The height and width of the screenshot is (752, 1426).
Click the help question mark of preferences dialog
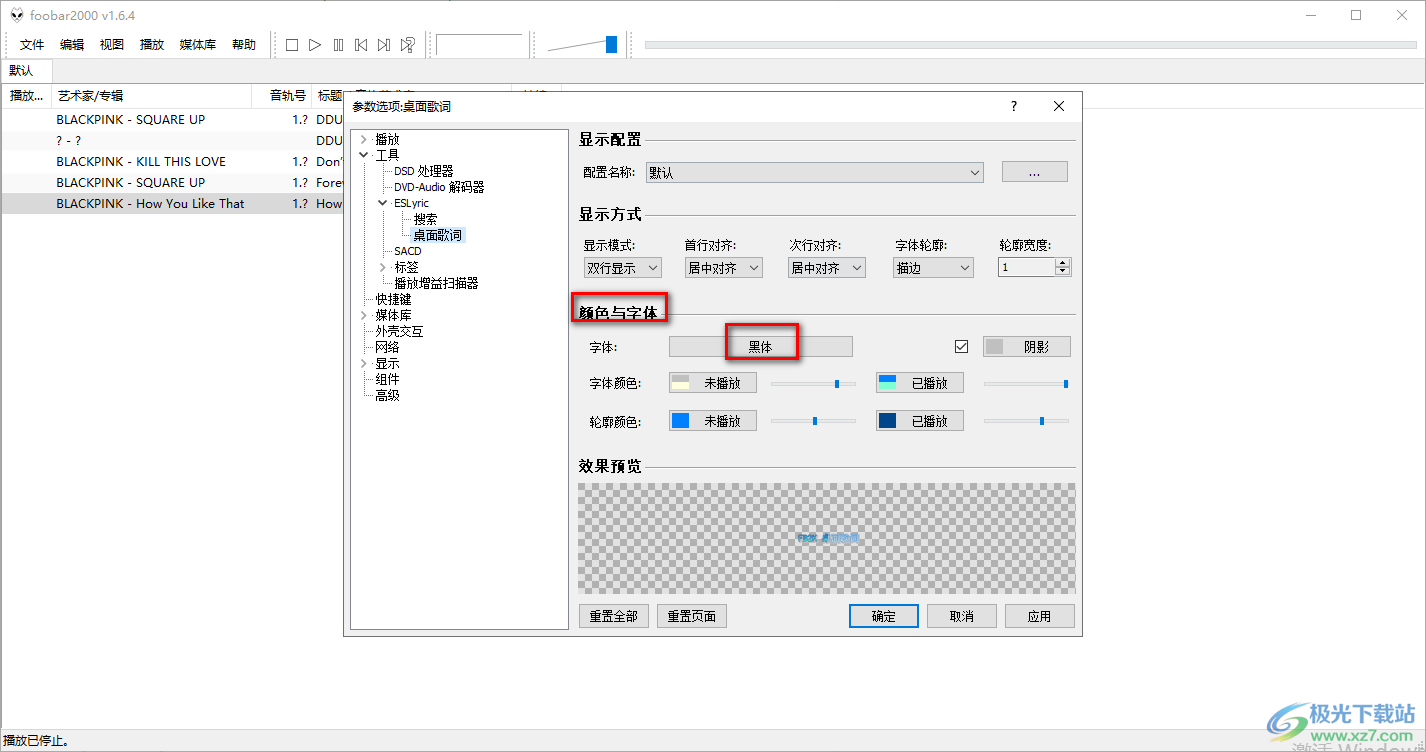click(x=1014, y=106)
